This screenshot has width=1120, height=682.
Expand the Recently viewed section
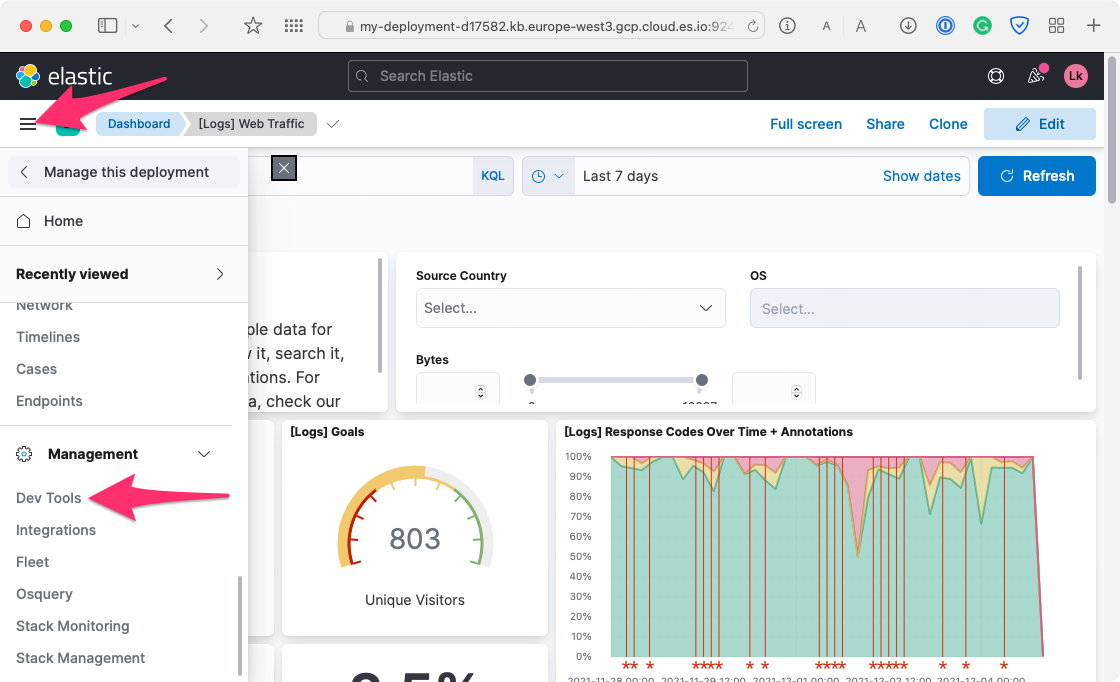coord(220,274)
